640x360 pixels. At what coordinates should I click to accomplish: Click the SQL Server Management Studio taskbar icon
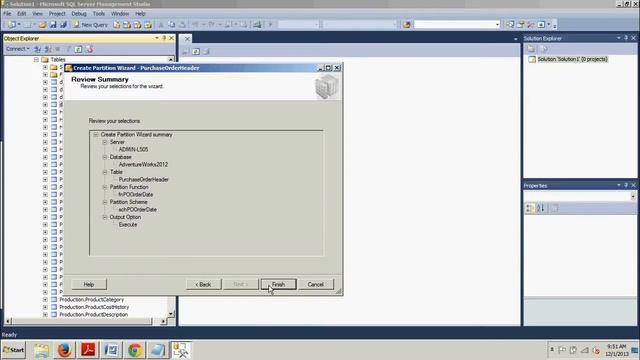(180, 350)
